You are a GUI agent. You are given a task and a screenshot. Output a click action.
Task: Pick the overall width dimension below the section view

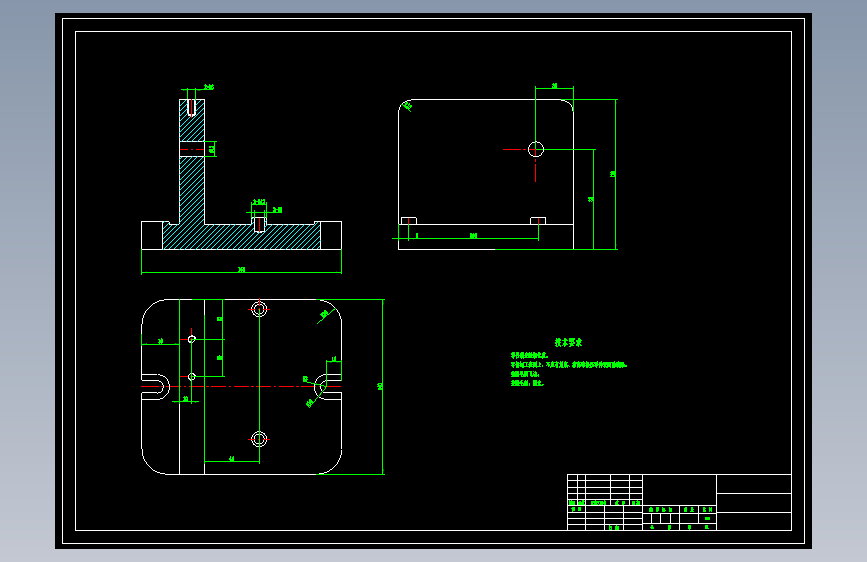coord(242,270)
